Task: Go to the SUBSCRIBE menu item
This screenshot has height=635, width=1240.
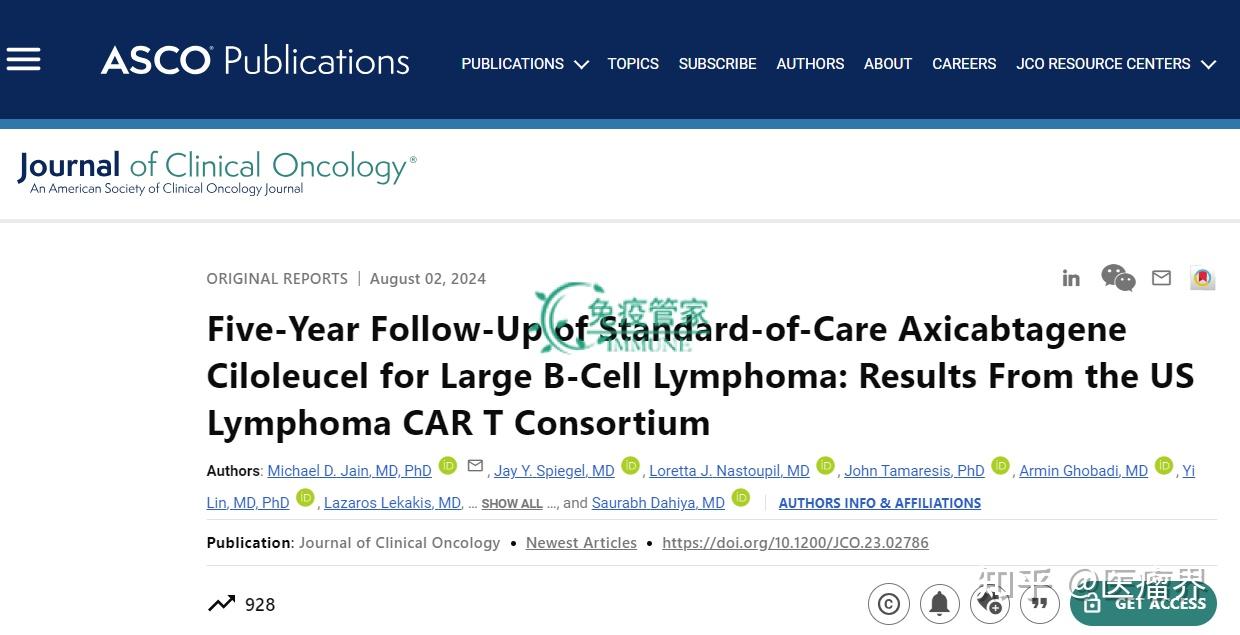Action: point(717,64)
